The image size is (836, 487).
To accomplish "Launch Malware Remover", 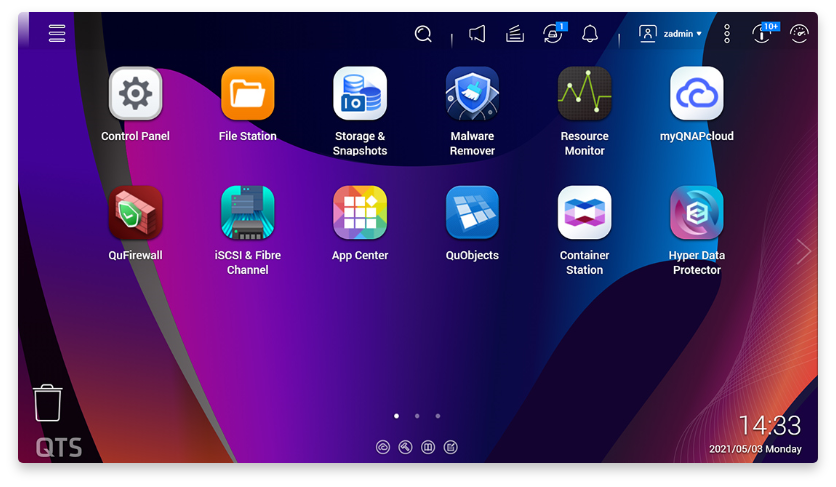I will [472, 94].
